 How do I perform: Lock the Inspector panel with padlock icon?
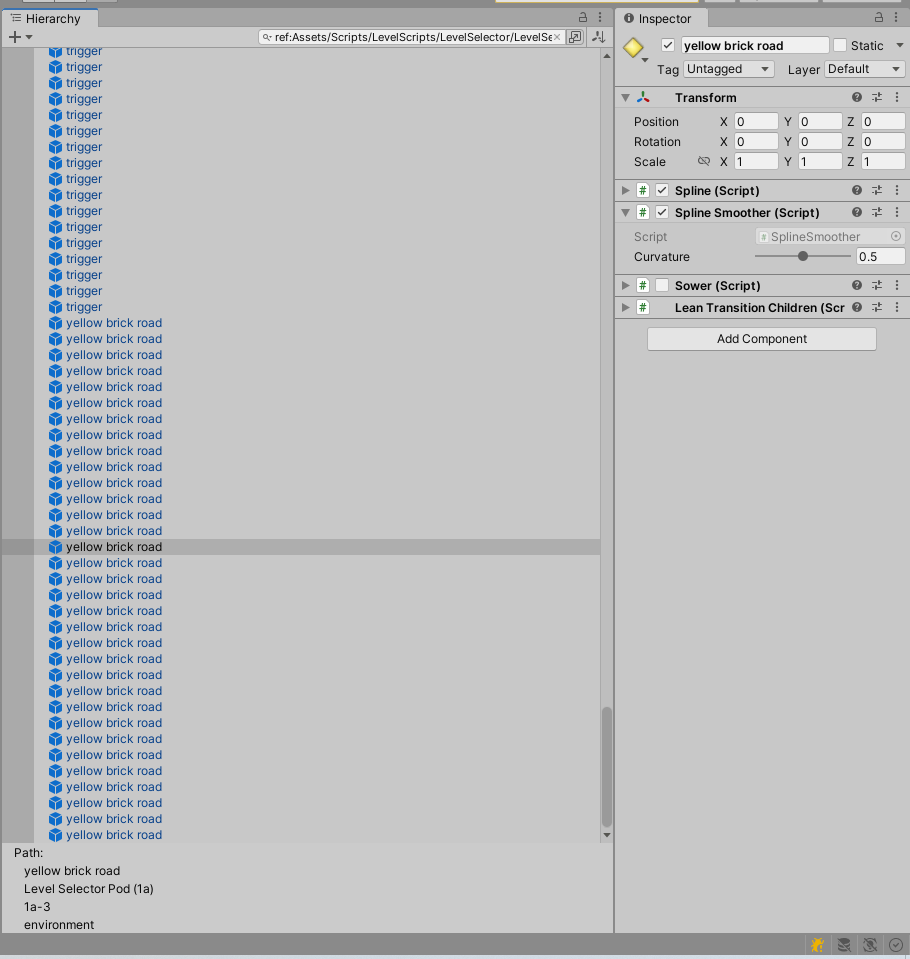(879, 17)
